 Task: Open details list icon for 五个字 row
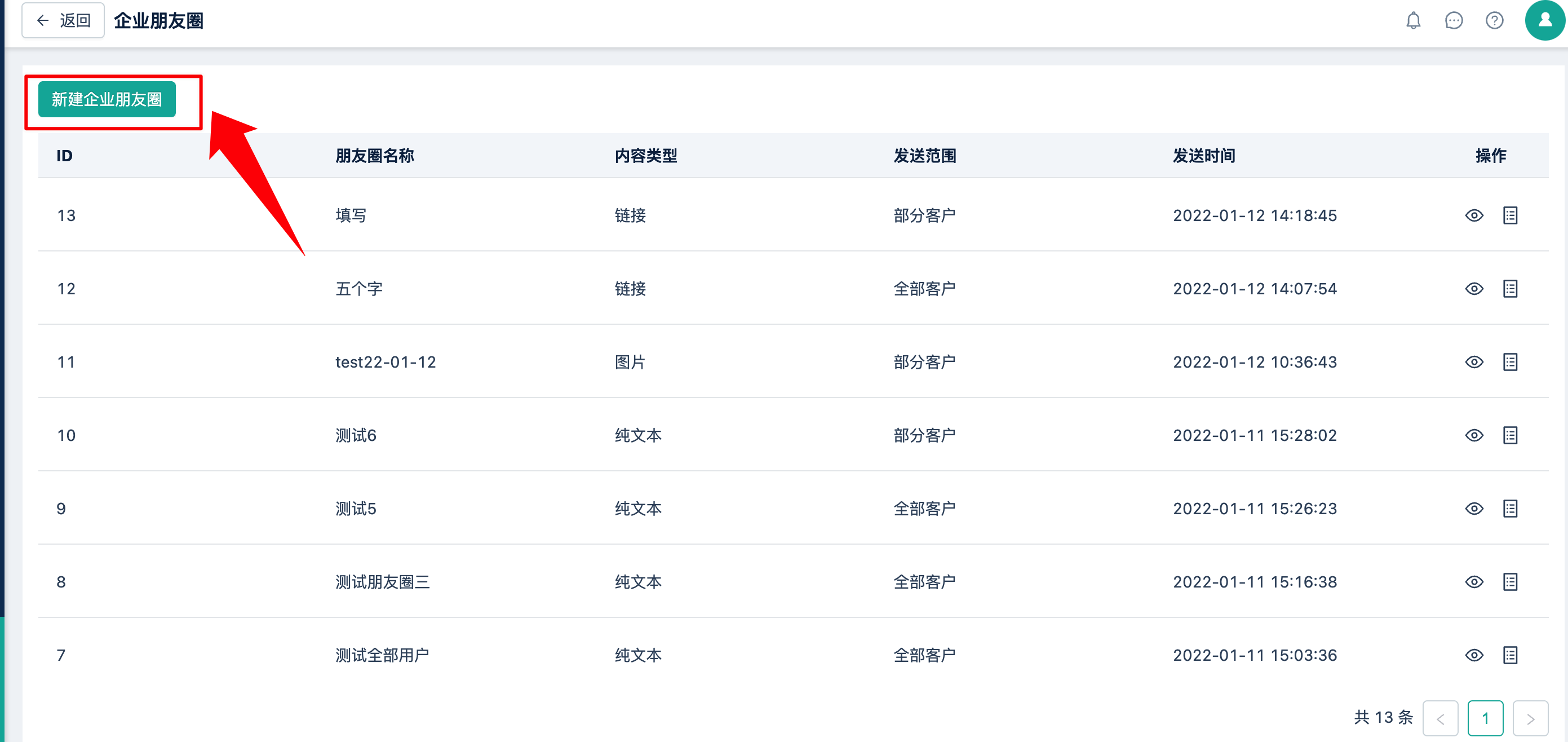tap(1509, 289)
